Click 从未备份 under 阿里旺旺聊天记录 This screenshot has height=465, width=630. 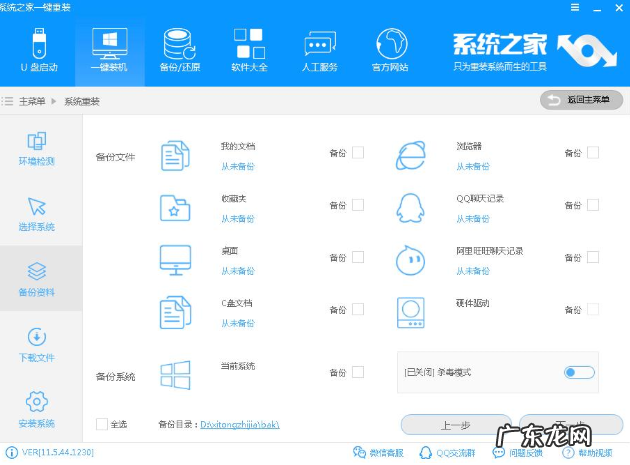473,271
